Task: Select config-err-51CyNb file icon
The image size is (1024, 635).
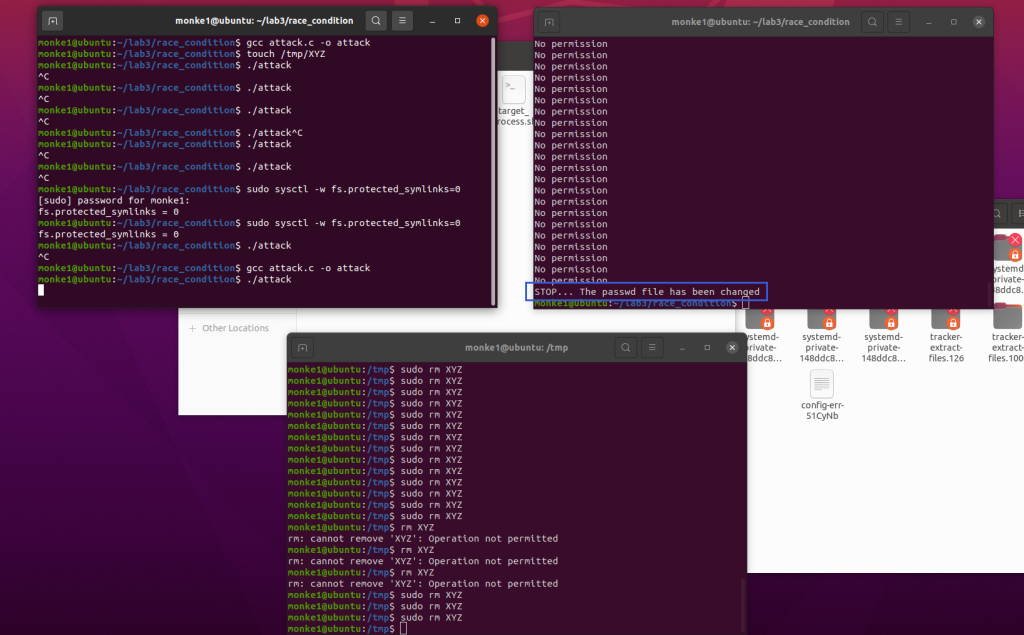Action: pos(822,384)
